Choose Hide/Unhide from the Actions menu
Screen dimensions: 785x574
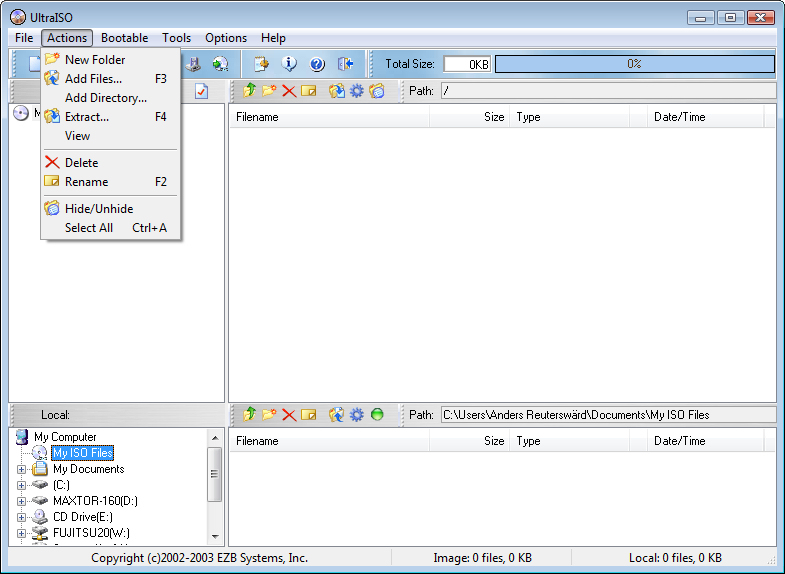coord(110,209)
